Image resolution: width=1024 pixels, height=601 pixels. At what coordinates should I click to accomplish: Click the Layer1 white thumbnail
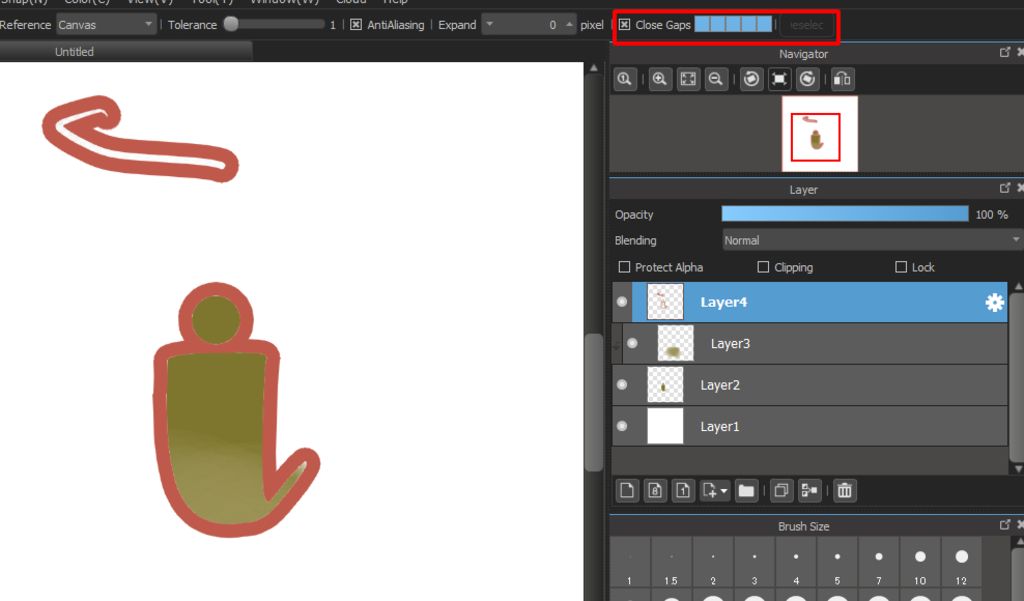665,426
